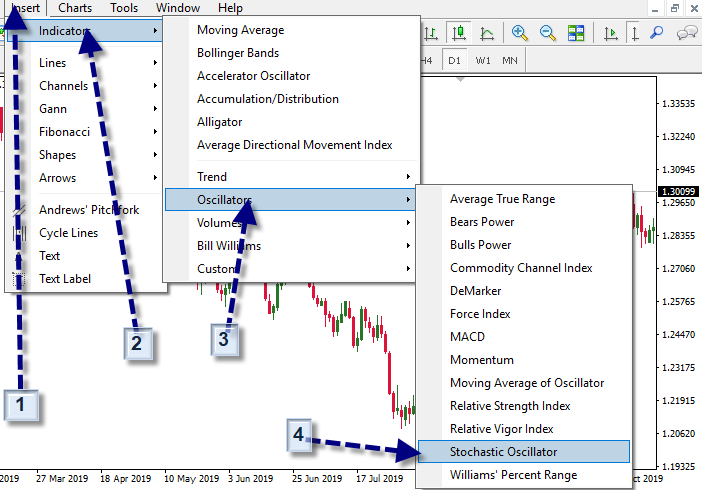Image resolution: width=702 pixels, height=490 pixels.
Task: Click the Text Label icon
Action: (x=19, y=279)
